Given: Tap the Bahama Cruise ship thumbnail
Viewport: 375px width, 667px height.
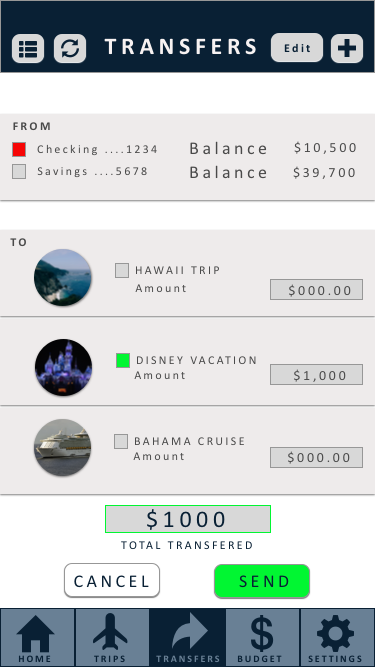Looking at the screenshot, I should pyautogui.click(x=62, y=447).
